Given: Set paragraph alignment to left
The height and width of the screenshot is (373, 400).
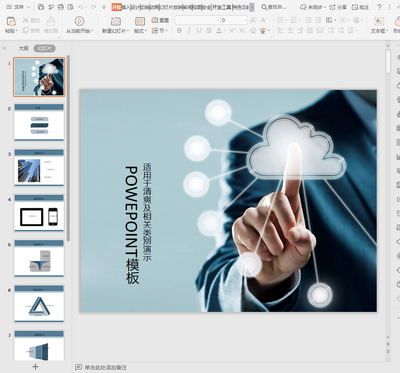Looking at the screenshot, I should (280, 31).
